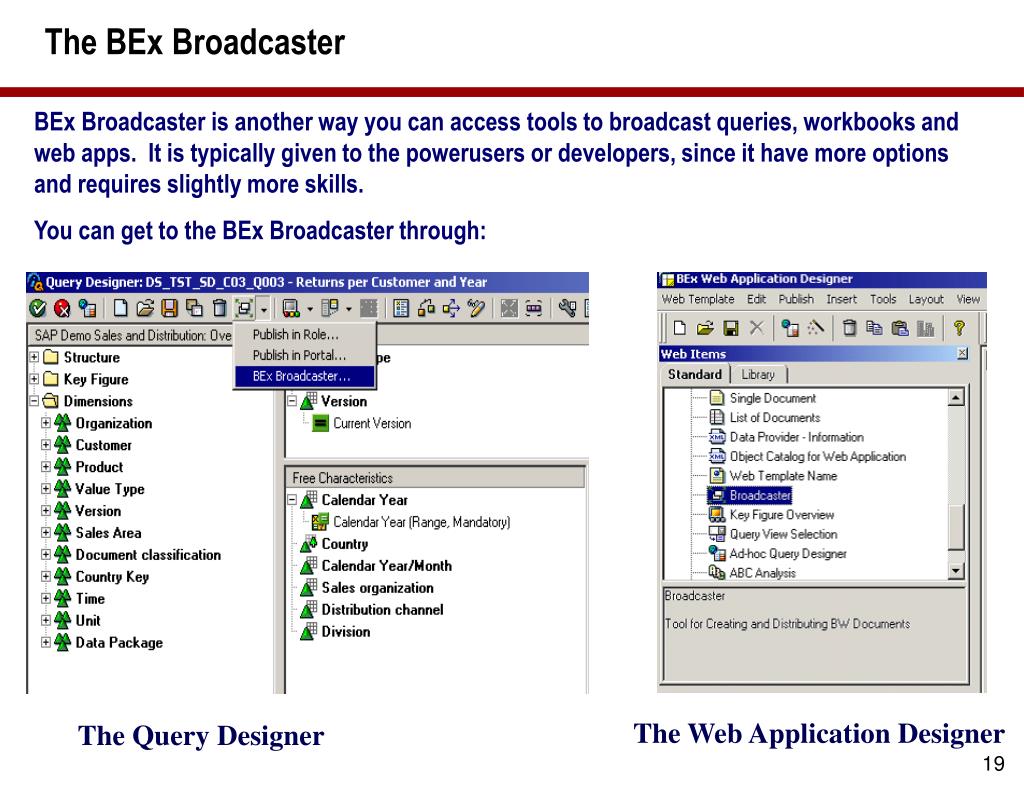Create a new query in Query Designer
The image size is (1024, 789).
(x=121, y=308)
